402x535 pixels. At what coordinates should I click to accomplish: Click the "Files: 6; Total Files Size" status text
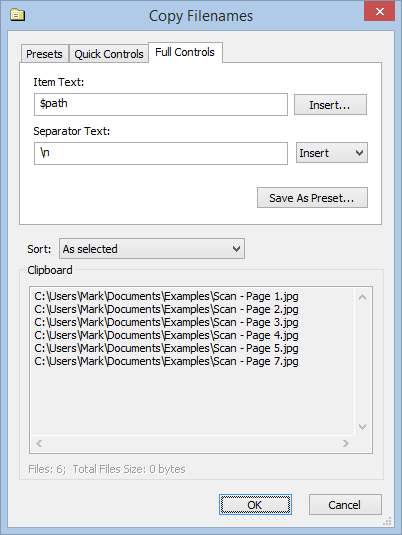pos(106,469)
